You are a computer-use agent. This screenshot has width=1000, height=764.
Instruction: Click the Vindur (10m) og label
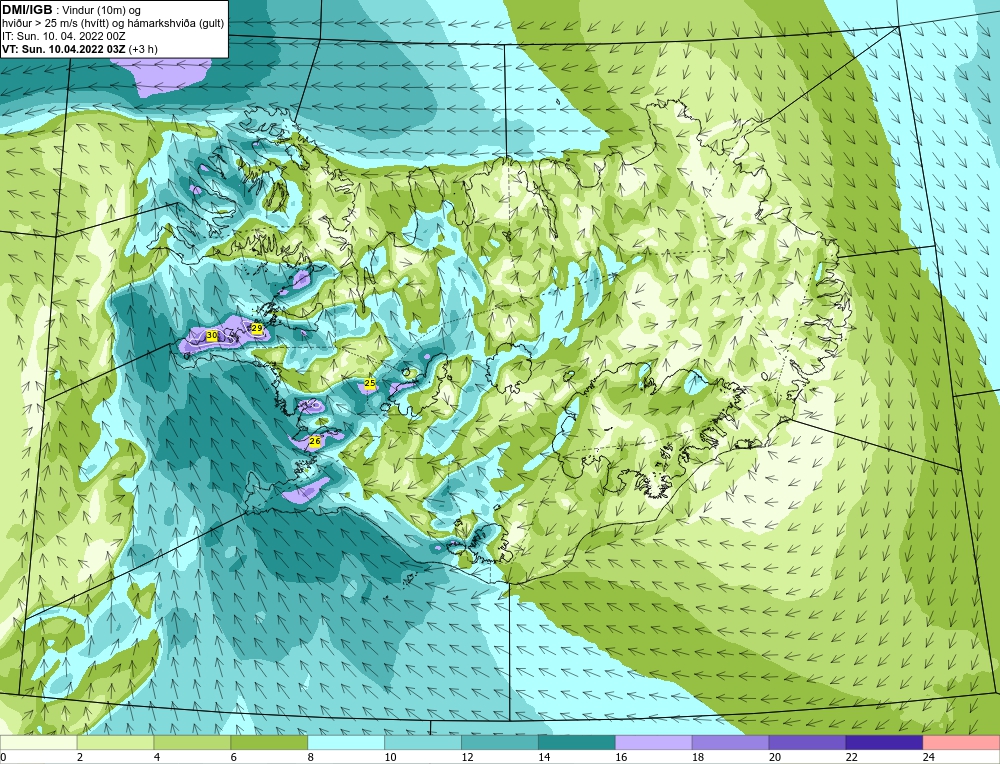(x=101, y=11)
